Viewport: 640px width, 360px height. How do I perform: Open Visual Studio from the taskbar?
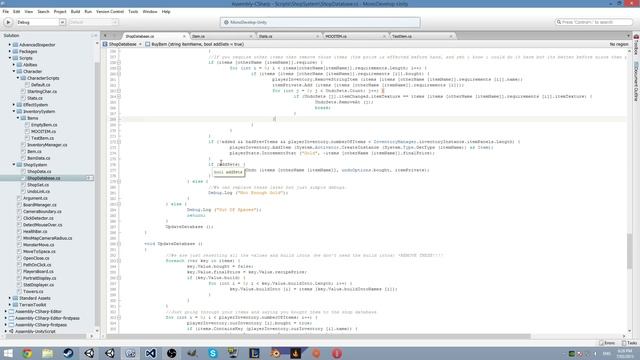tap(151, 353)
